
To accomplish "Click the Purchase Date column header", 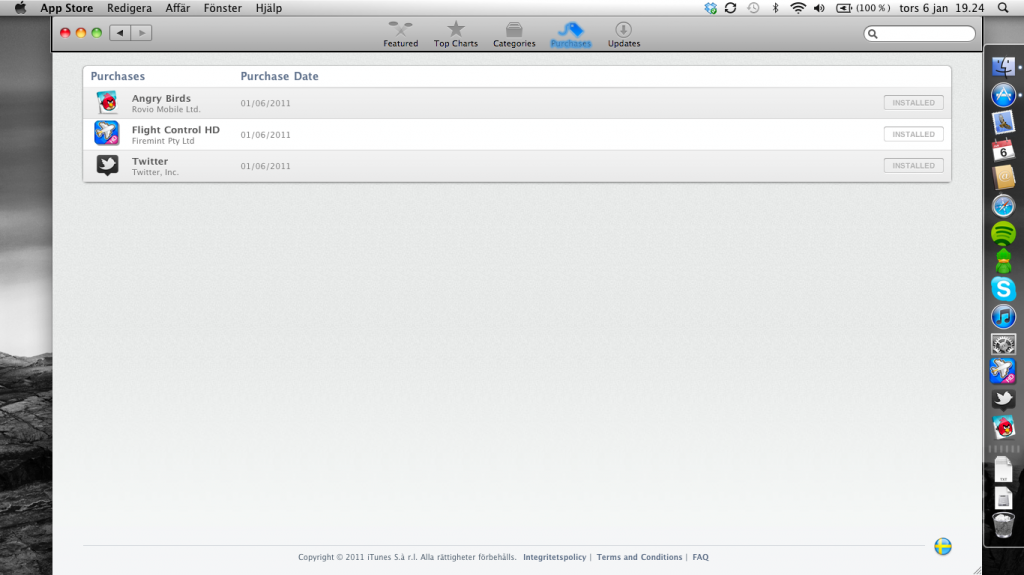I will pyautogui.click(x=280, y=76).
